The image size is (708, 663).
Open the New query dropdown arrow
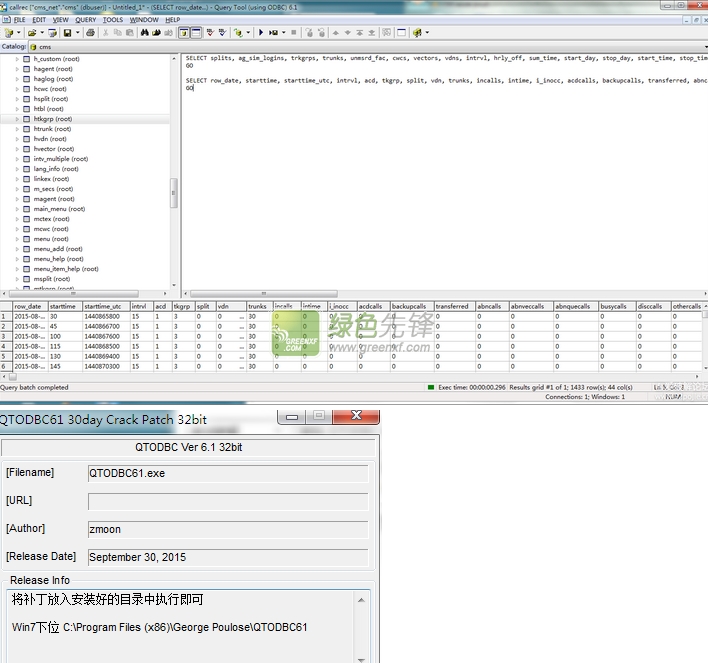pos(19,33)
